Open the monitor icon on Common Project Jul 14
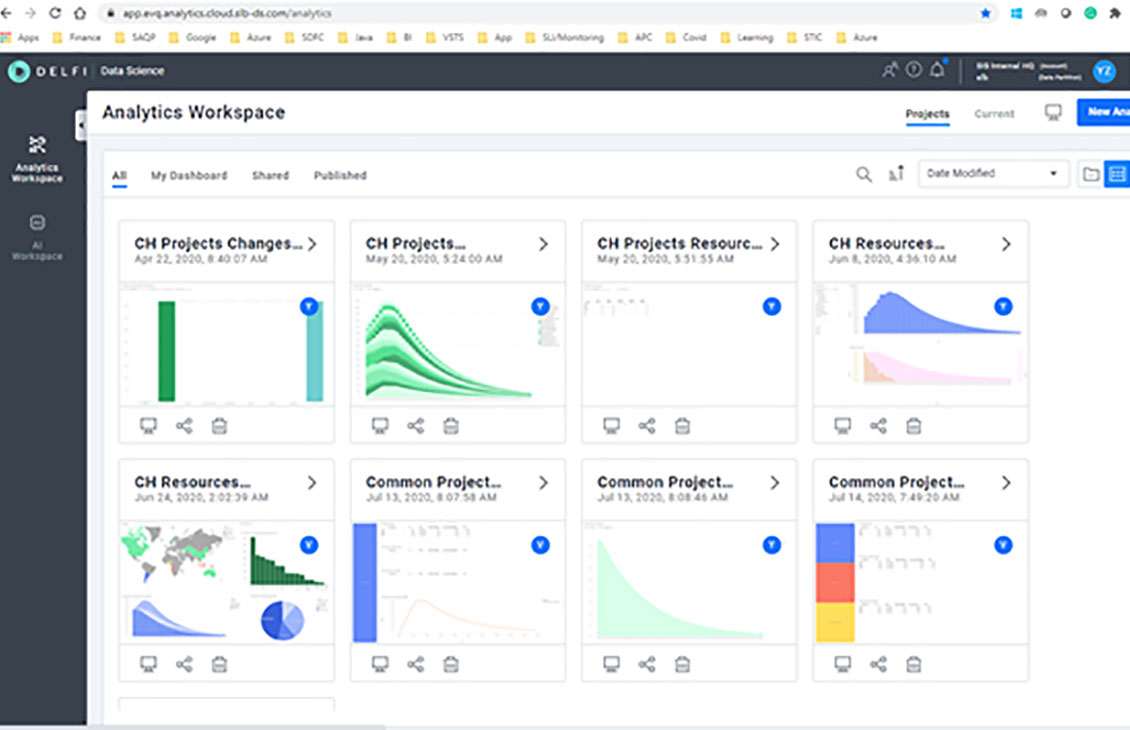The image size is (1130, 730). pos(843,663)
